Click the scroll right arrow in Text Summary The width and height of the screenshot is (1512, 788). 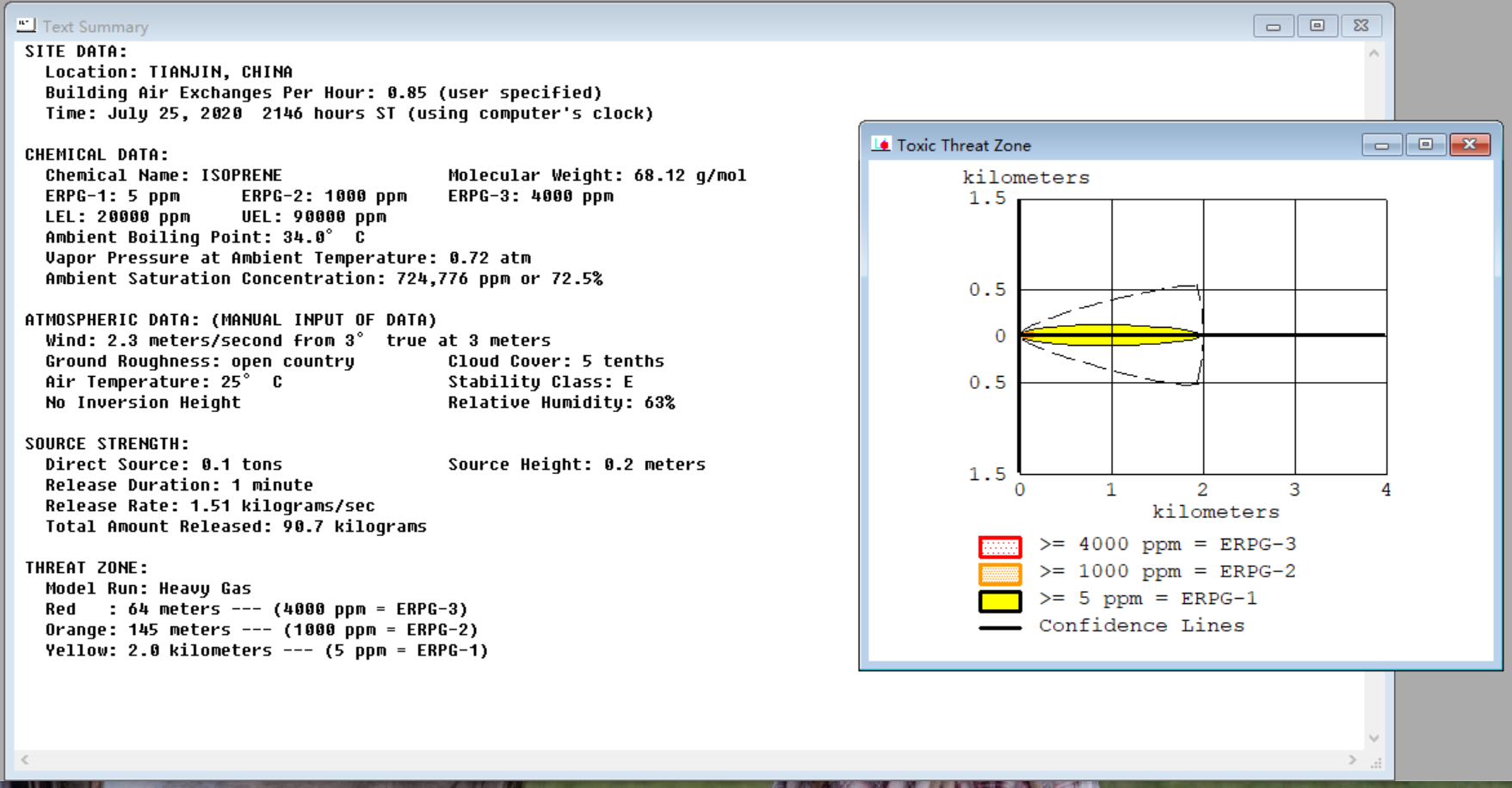click(1353, 760)
